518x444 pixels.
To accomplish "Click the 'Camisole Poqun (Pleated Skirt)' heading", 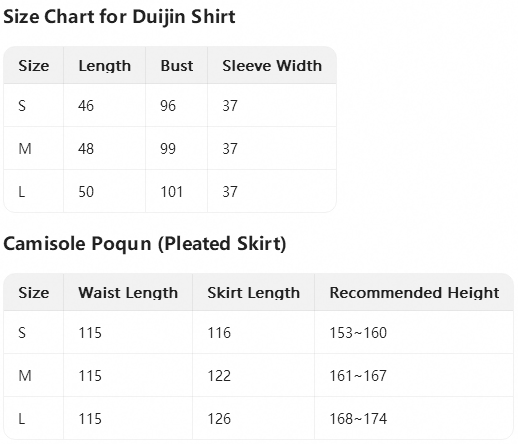I will click(x=145, y=243).
